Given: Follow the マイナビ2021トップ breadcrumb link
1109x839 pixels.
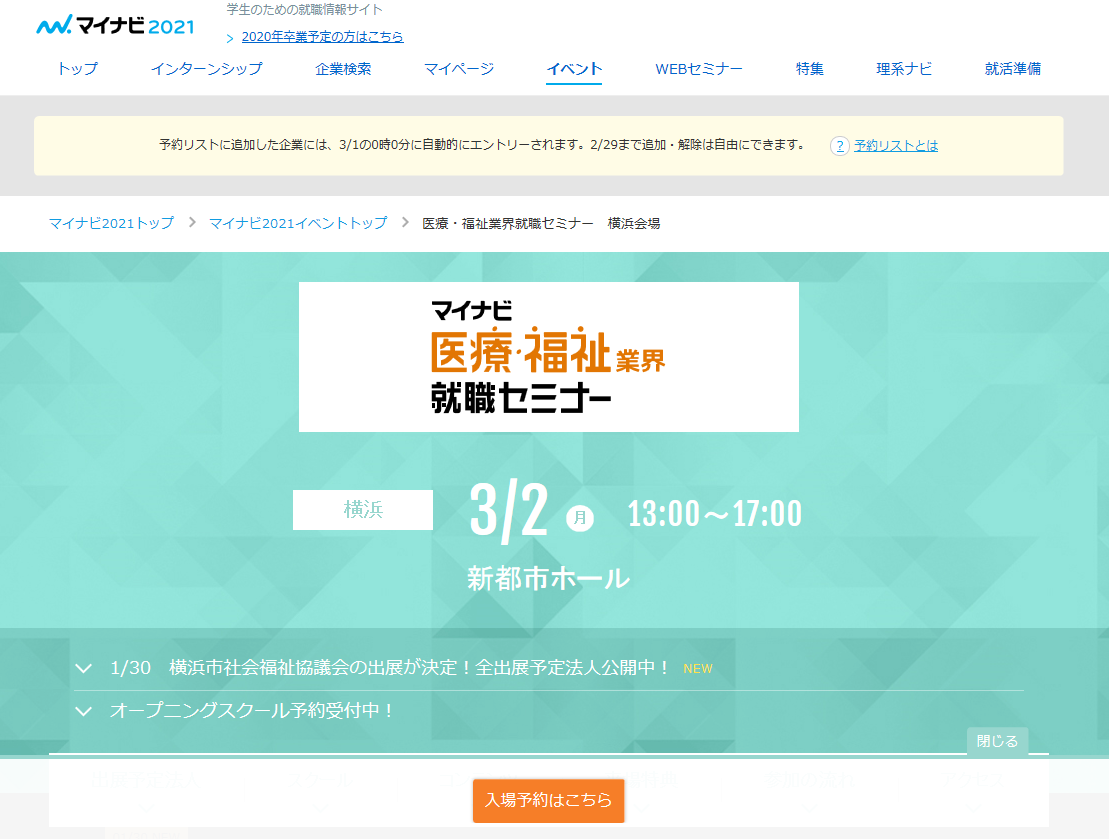Looking at the screenshot, I should [111, 224].
